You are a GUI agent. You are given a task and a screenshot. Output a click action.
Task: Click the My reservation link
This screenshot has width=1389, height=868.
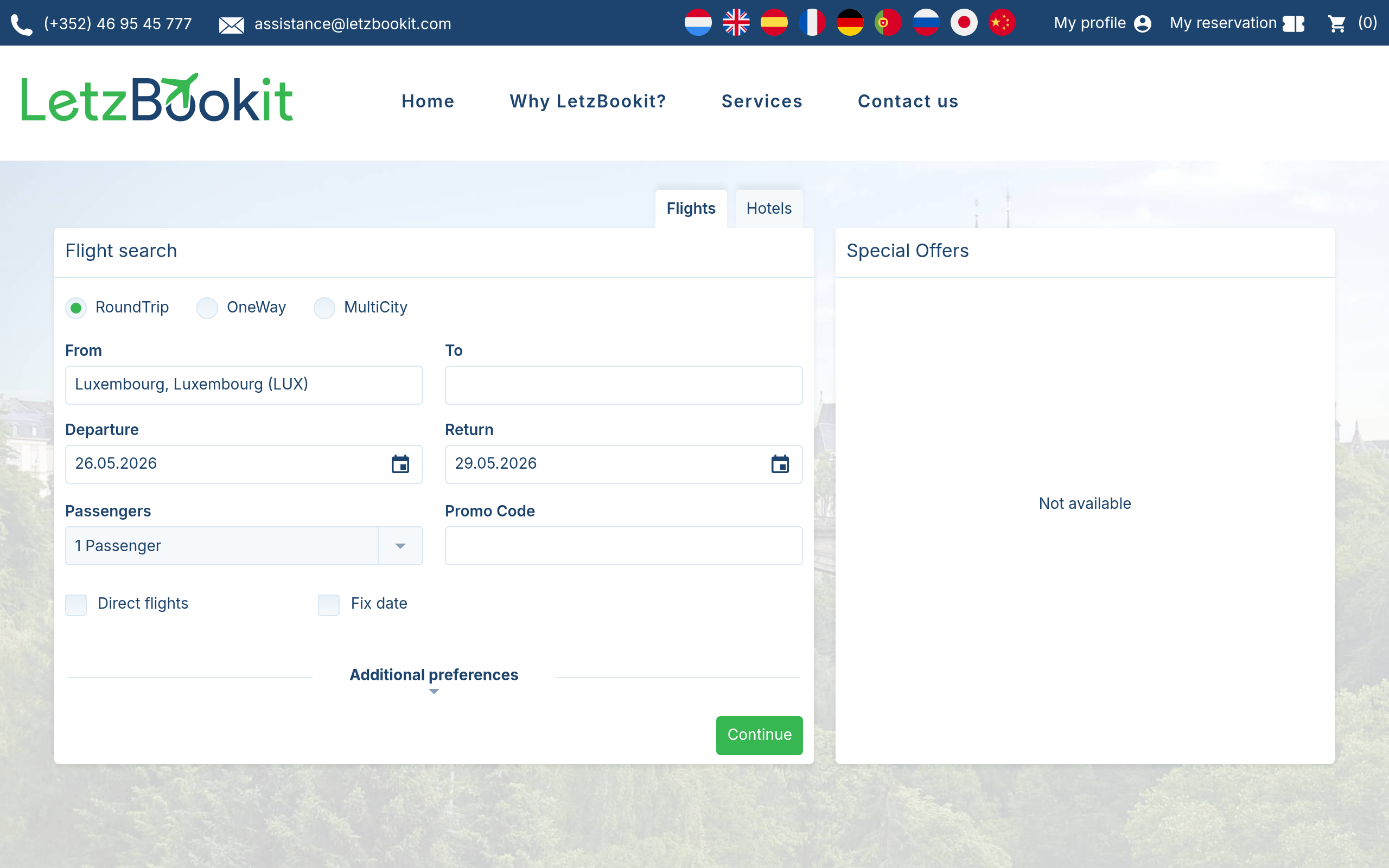click(x=1223, y=23)
